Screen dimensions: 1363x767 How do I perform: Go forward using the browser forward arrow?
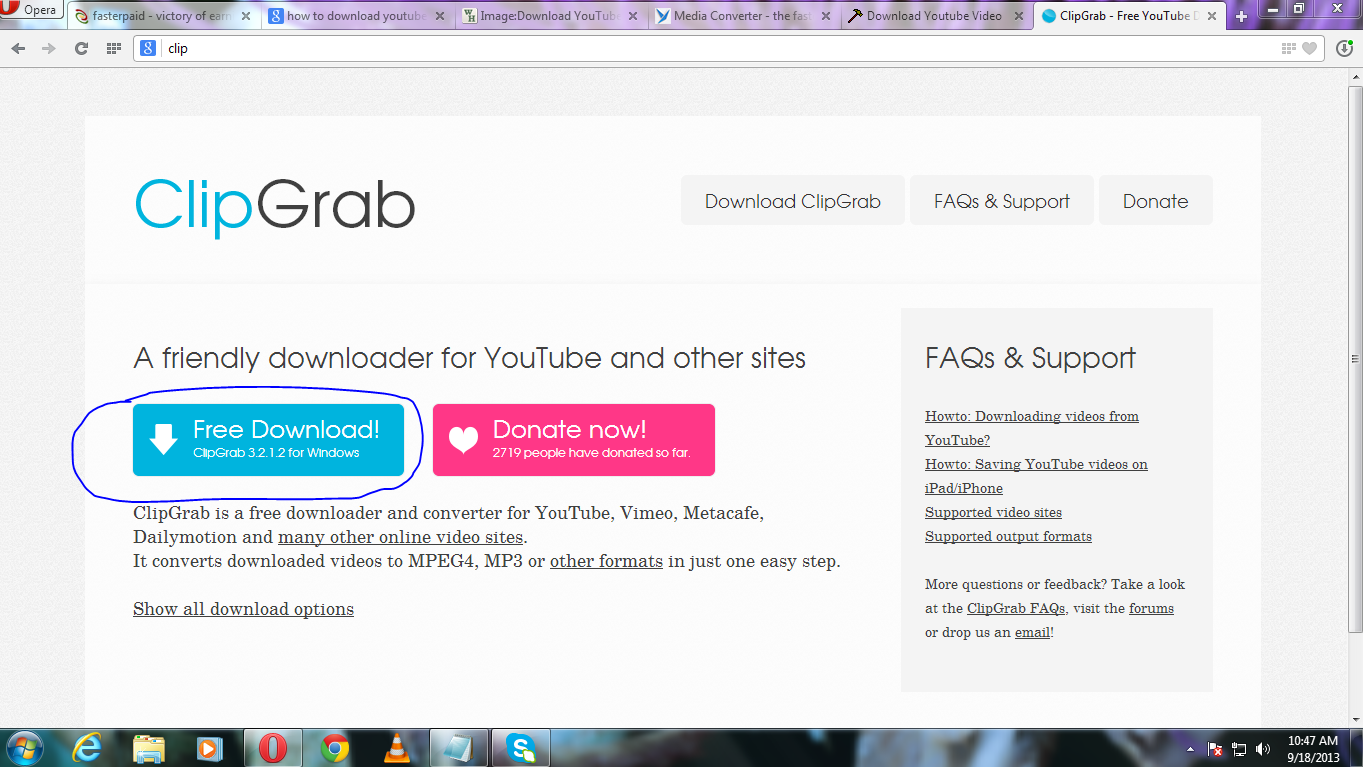click(48, 48)
